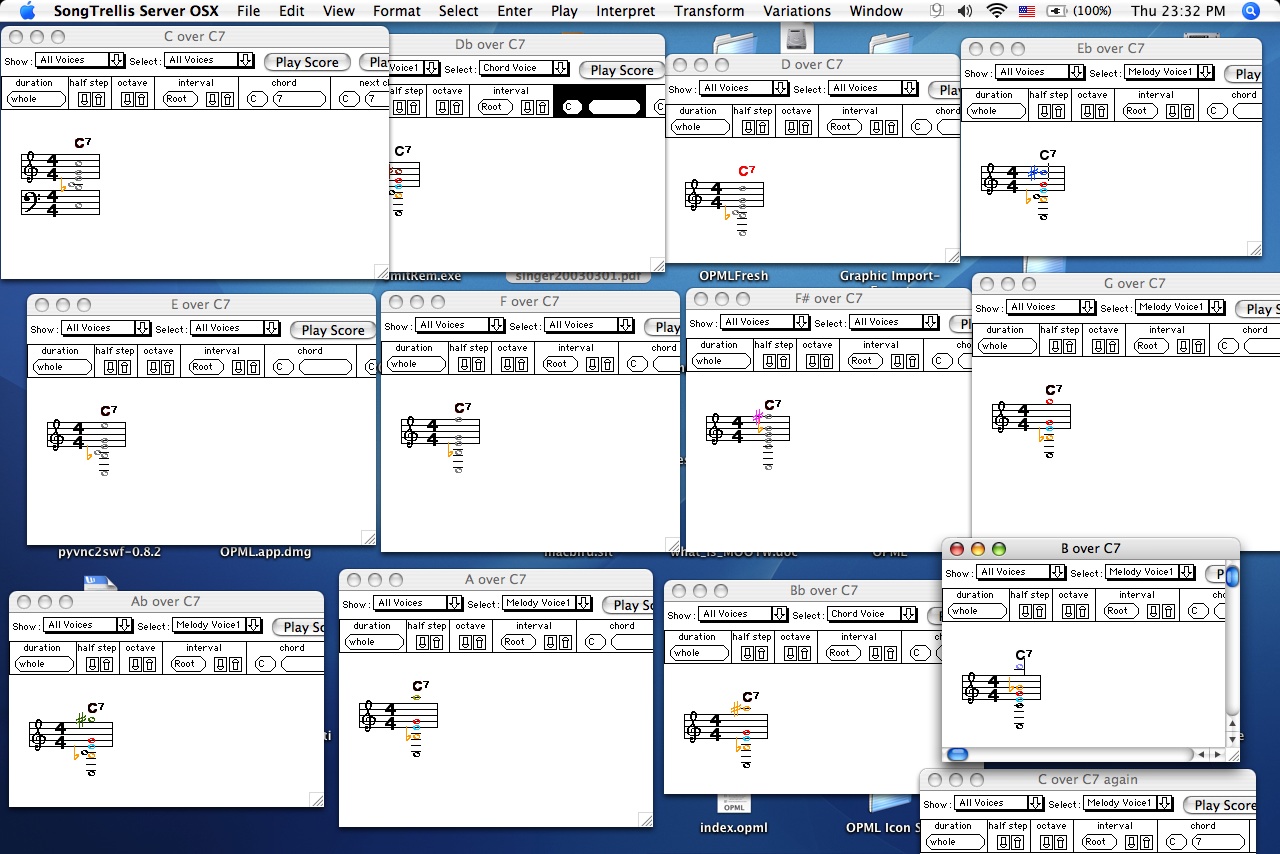Raise octave in B over C7 window

coord(1082,611)
